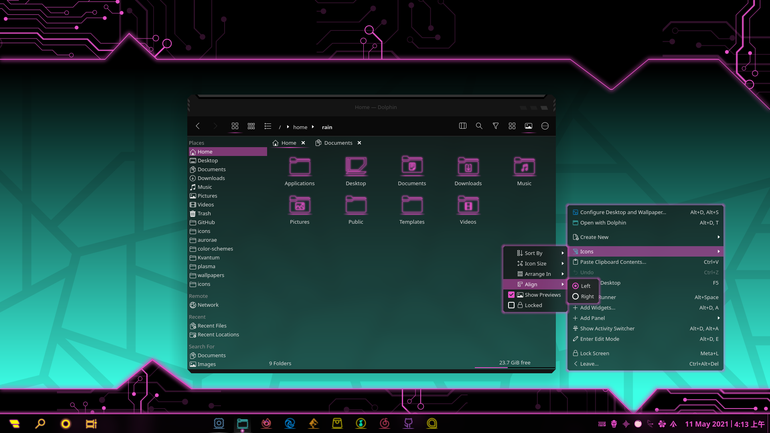Switch to Icons view mode in Dolphin toolbar
Viewport: 770px width, 433px height.
point(235,126)
